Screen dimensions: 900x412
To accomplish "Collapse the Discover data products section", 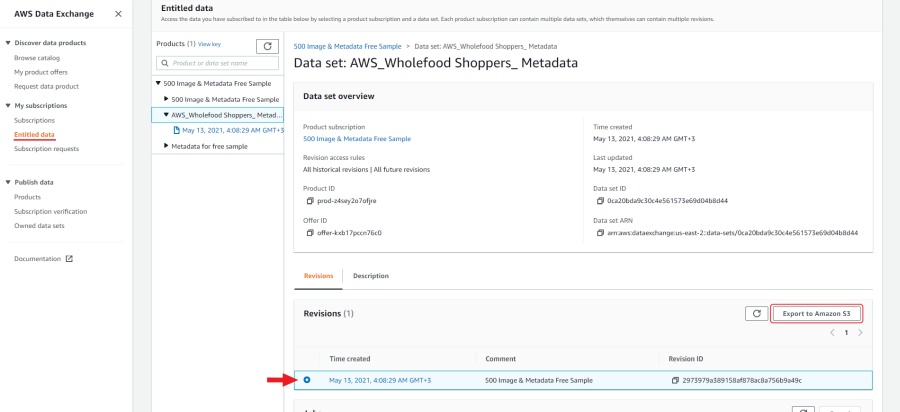I will pos(8,43).
